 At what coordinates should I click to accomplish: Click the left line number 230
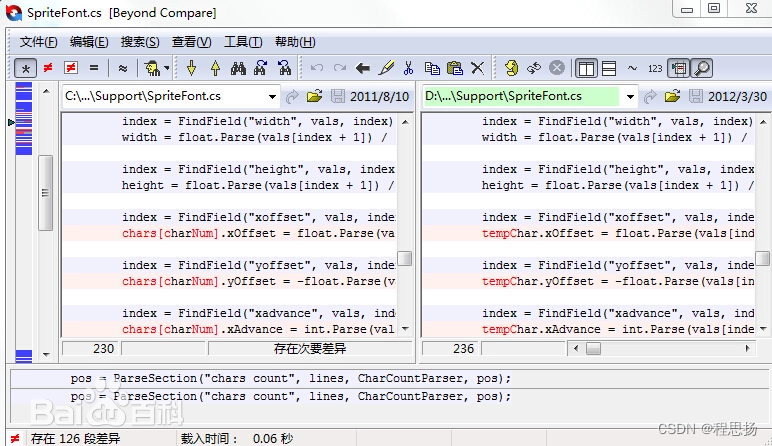tap(103, 349)
